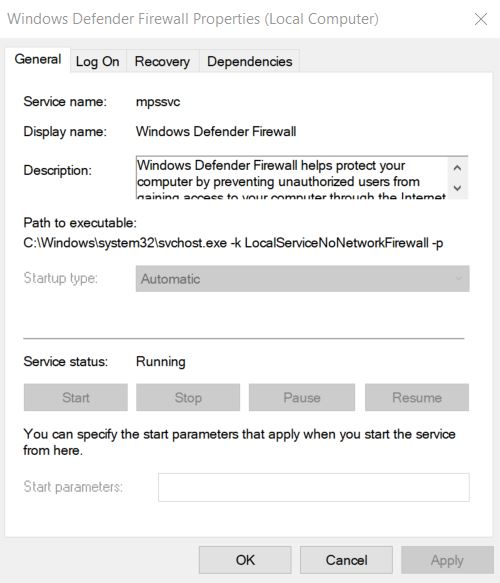Image resolution: width=500 pixels, height=583 pixels.
Task: Click the Stop service button
Action: click(x=188, y=397)
